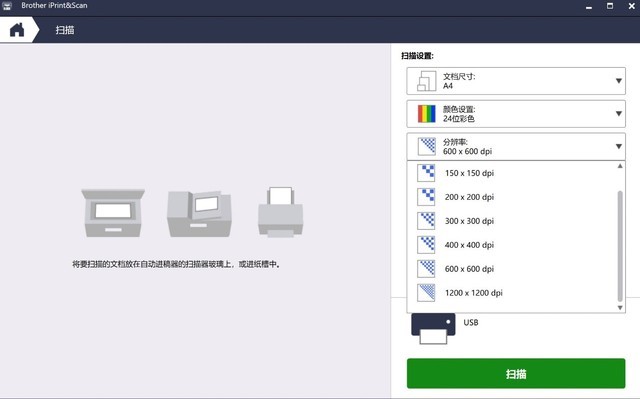Screen dimensions: 640x399
Task: Click the document size paper icon
Action: [x=427, y=81]
